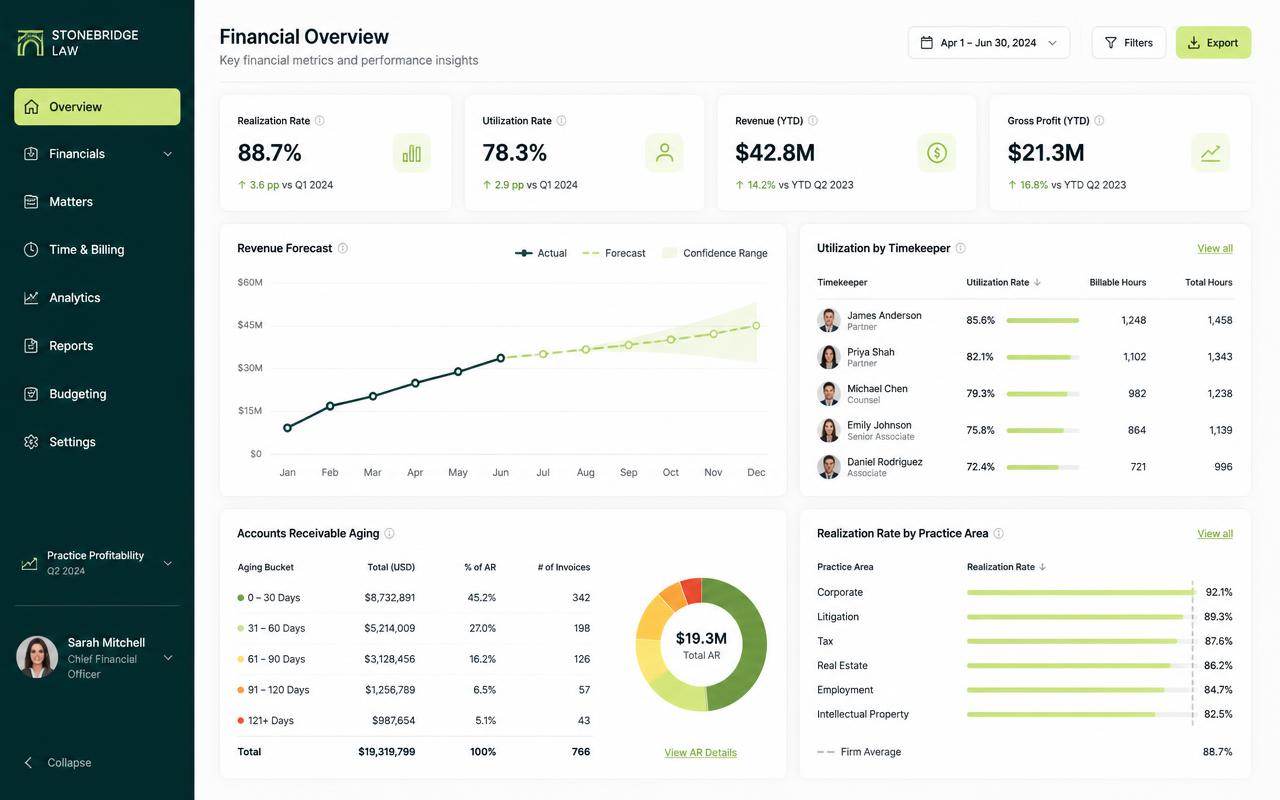Toggle the Actual series in chart legend
The height and width of the screenshot is (800, 1280).
pos(541,254)
